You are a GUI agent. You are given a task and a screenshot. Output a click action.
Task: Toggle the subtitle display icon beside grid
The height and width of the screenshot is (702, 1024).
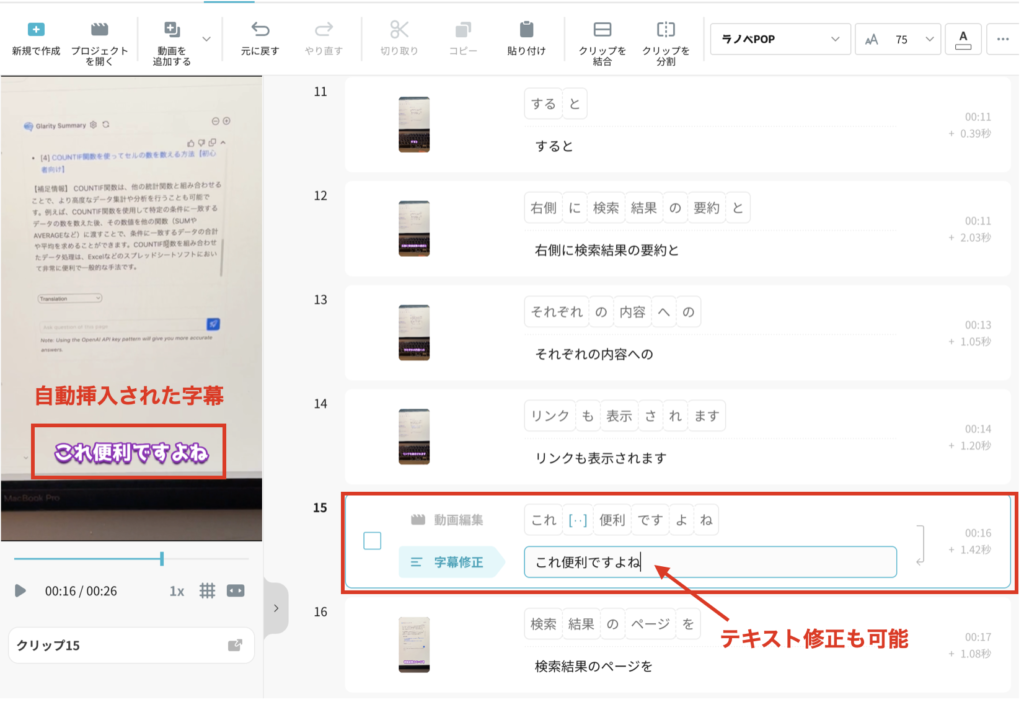click(236, 591)
